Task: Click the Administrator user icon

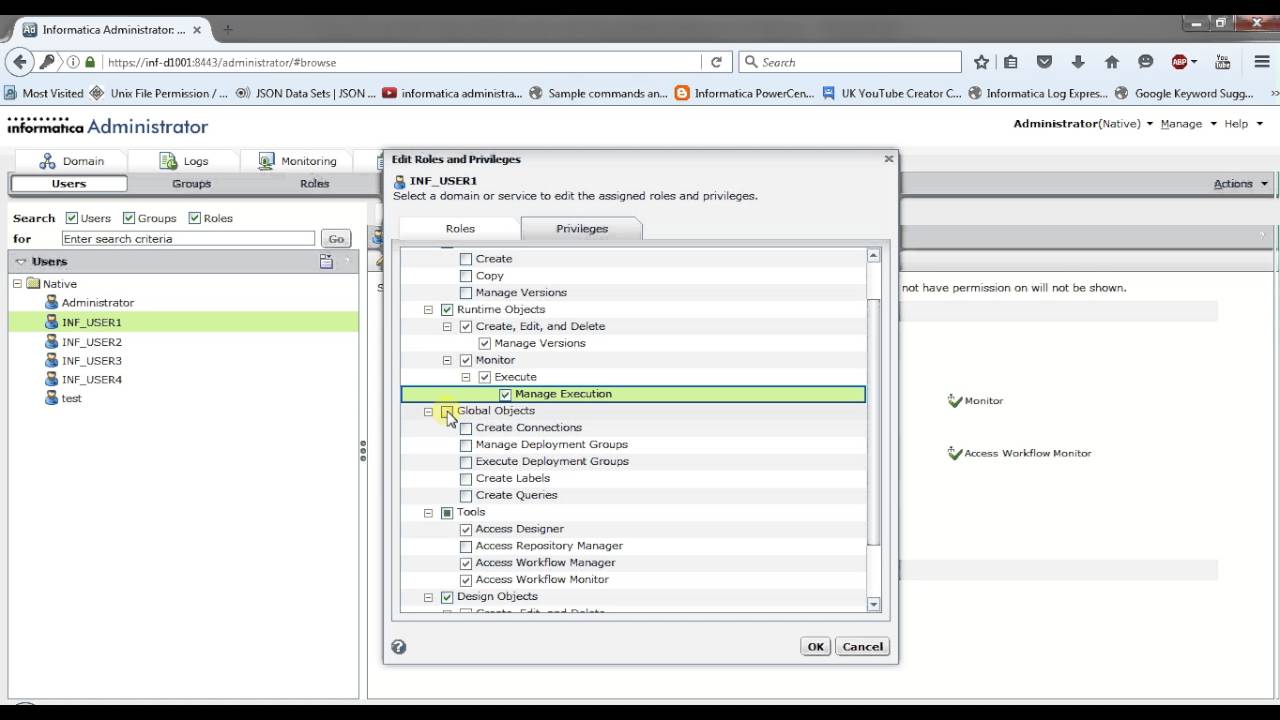Action: 52,302
